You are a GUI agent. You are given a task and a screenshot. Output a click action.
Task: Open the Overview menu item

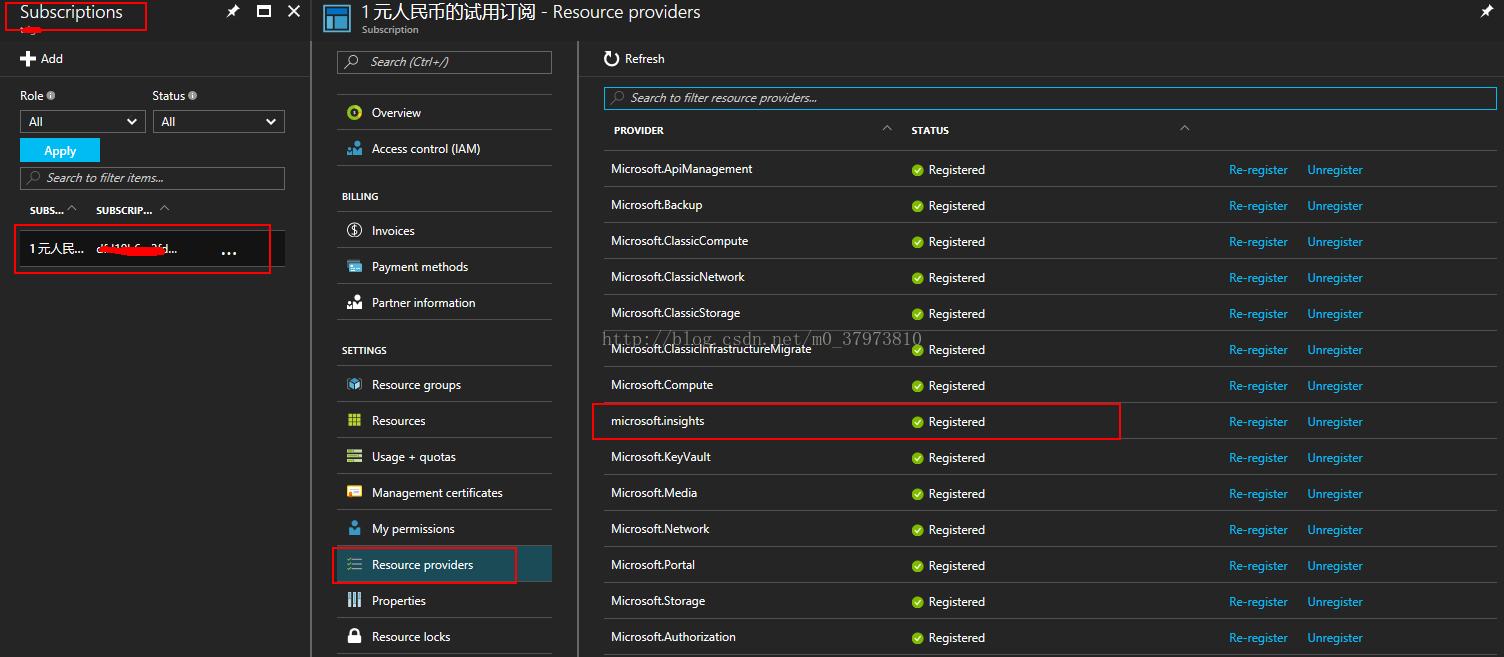(444, 113)
